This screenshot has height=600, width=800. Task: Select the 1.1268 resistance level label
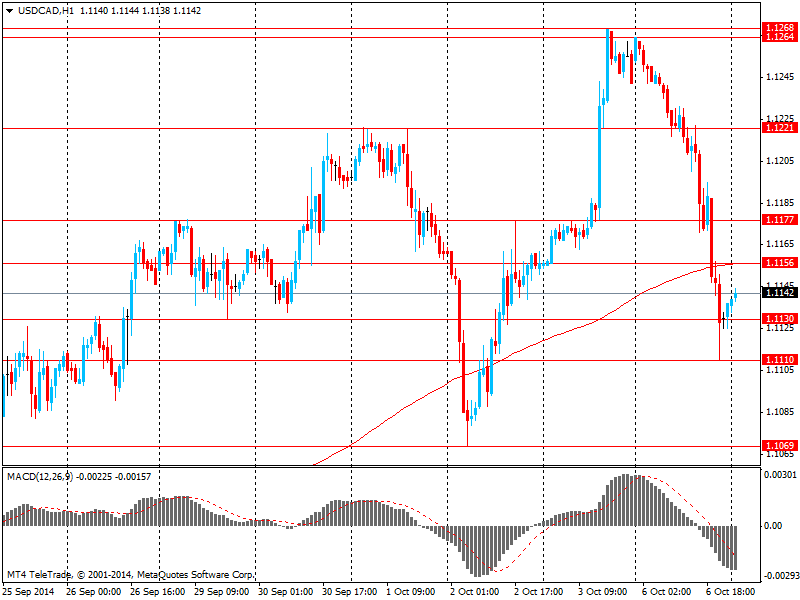pos(780,28)
